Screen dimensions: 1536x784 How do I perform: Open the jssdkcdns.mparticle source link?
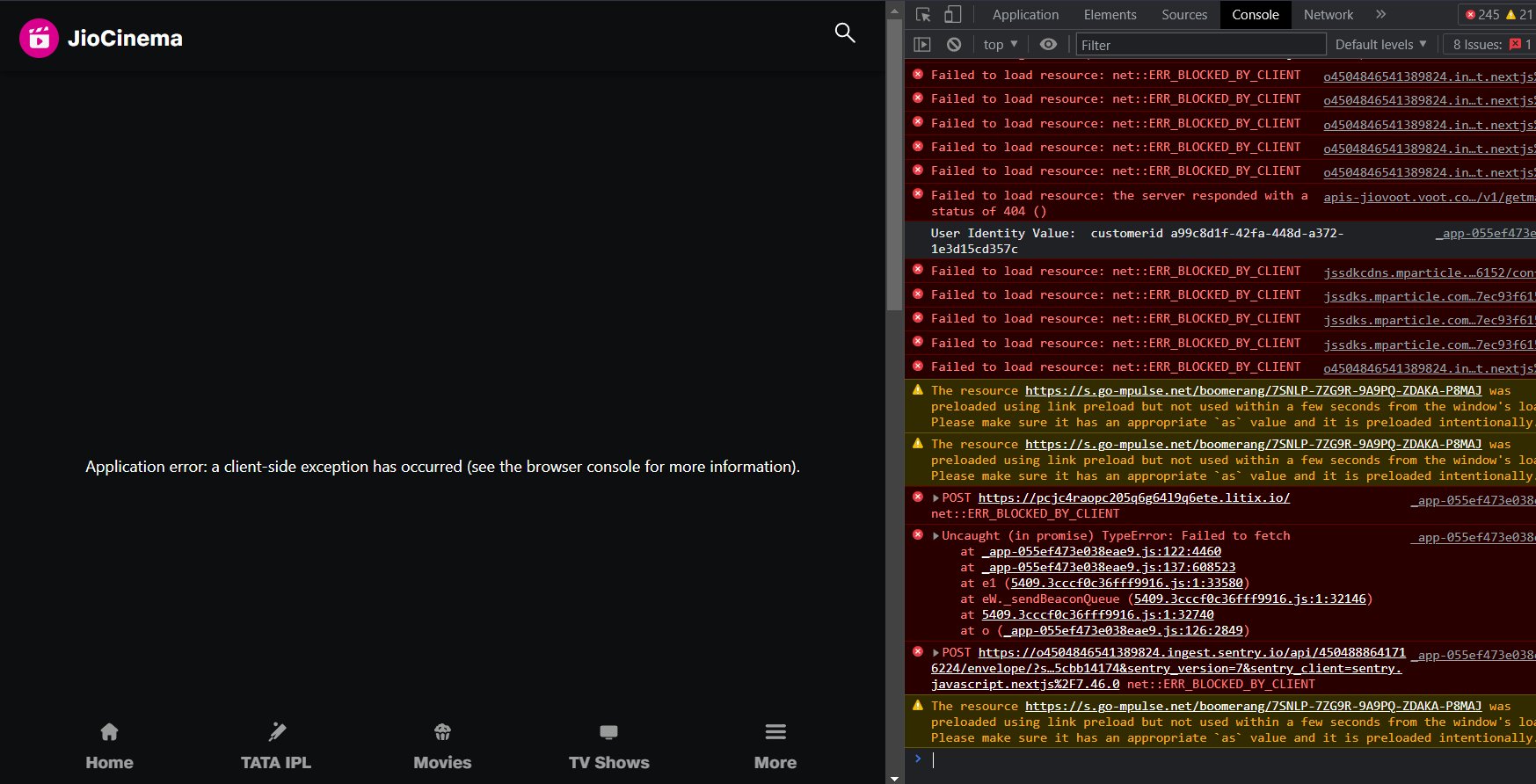click(1430, 272)
